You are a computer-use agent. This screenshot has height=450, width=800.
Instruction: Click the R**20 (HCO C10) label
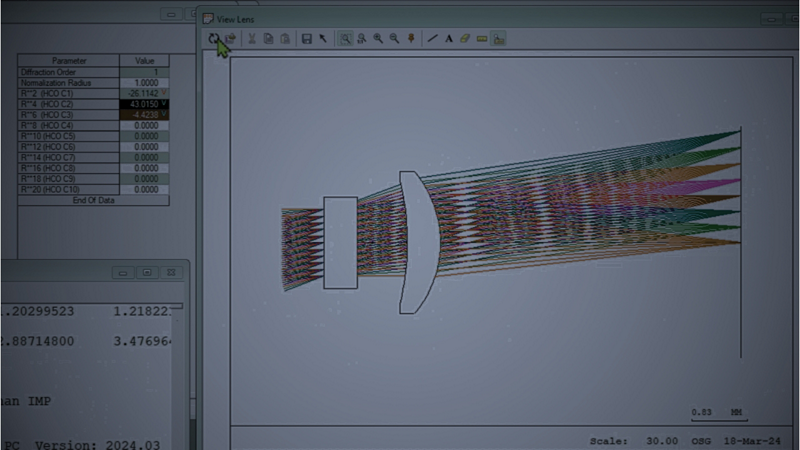pyautogui.click(x=69, y=190)
